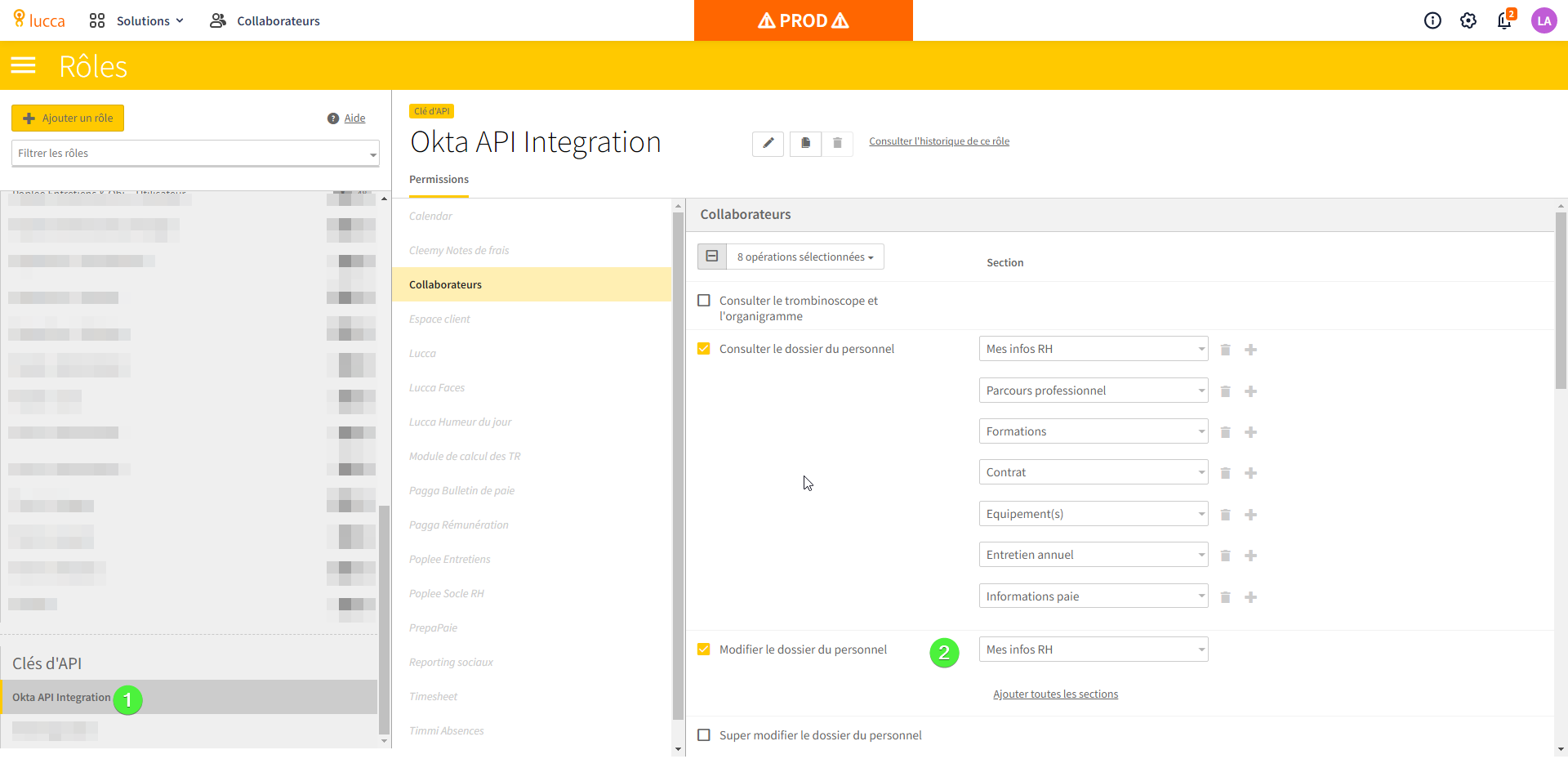
Task: Open Contrat section dropdown
Action: coord(1094,472)
